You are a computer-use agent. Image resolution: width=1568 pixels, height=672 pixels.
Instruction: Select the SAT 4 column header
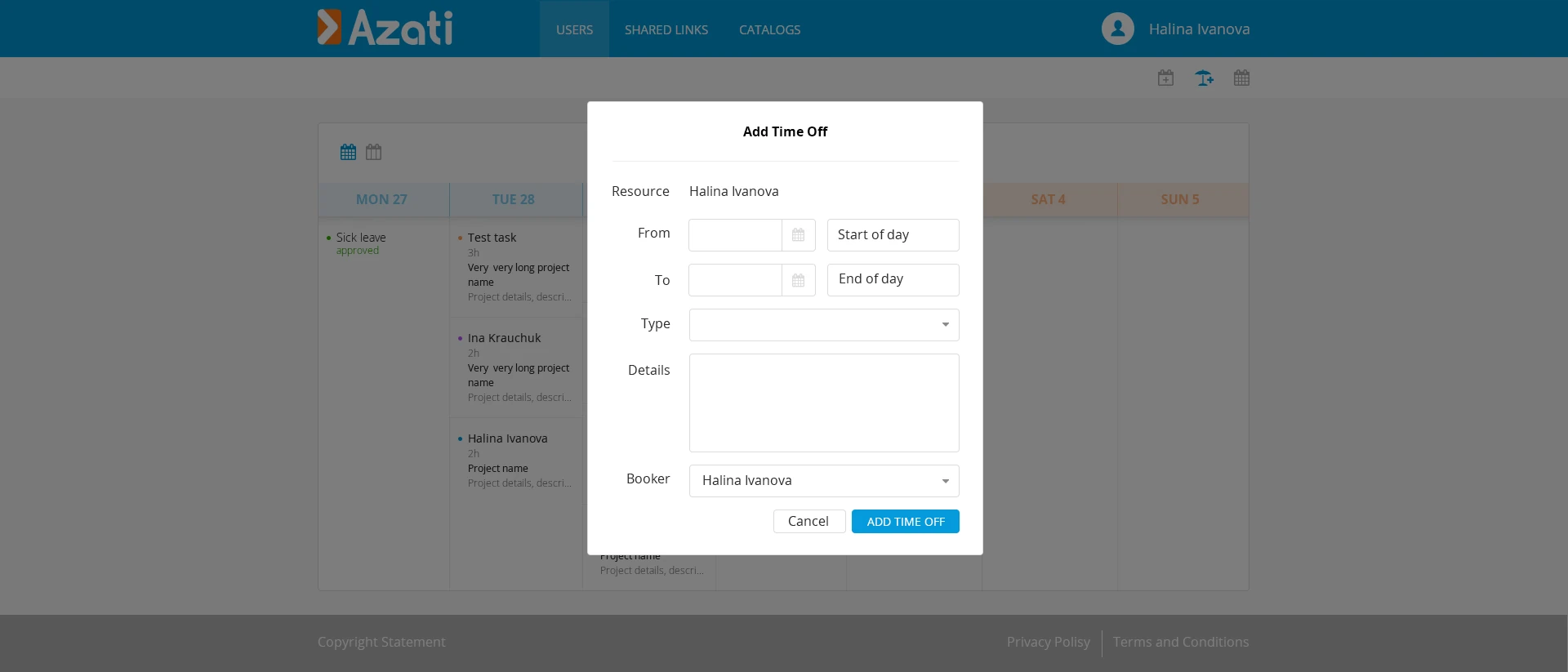[x=1049, y=199]
